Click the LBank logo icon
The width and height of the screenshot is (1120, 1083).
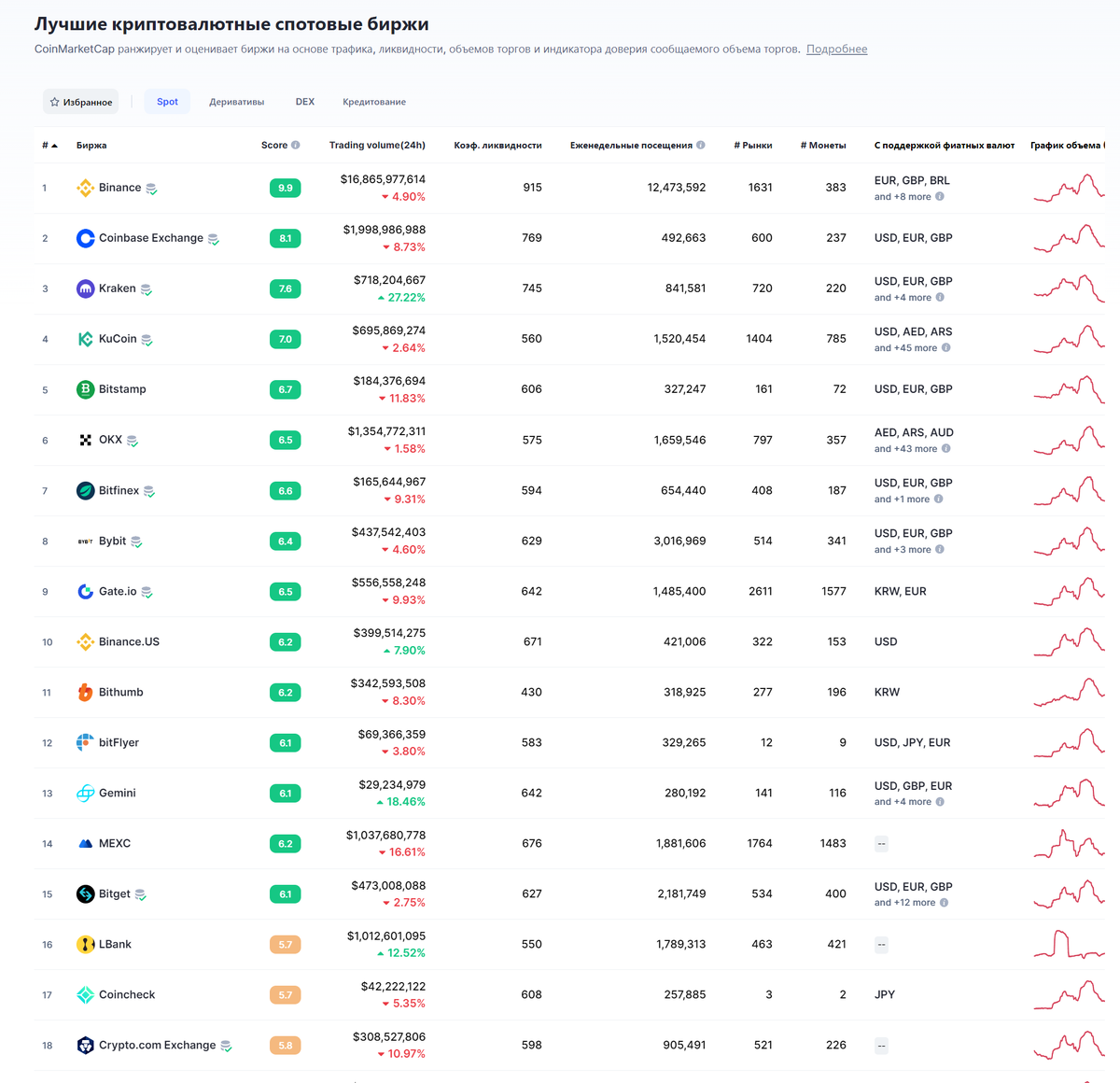[x=85, y=944]
